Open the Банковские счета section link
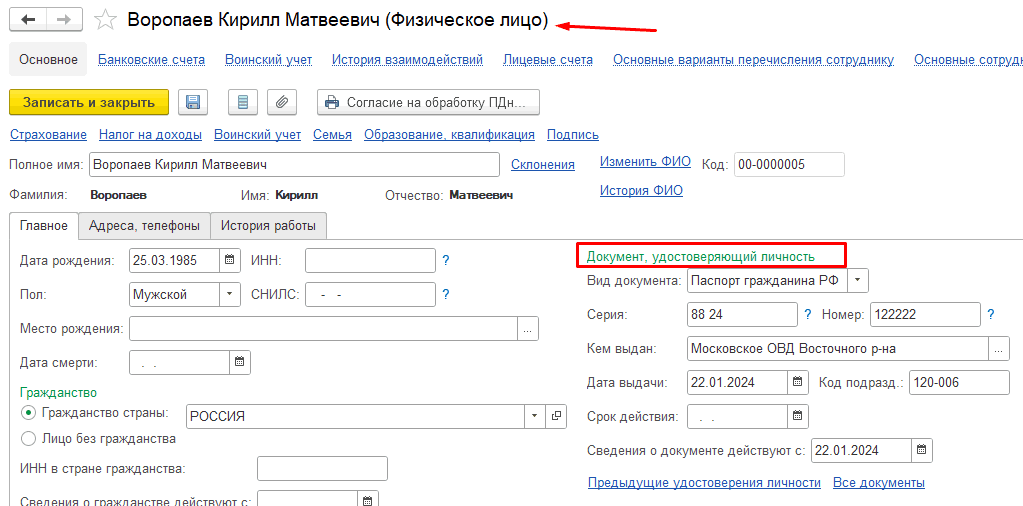Viewport: 1023px width, 506px height. point(151,60)
